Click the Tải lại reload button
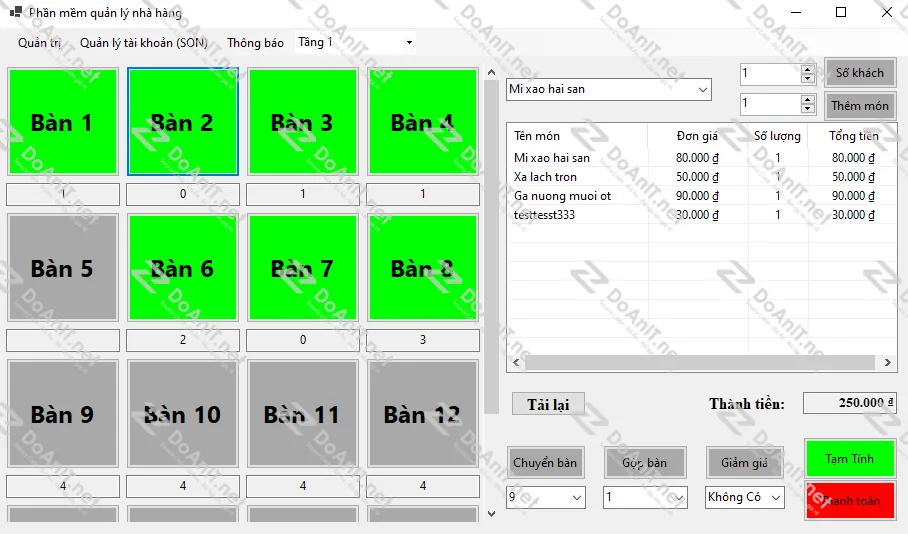The width and height of the screenshot is (908, 534). (548, 404)
